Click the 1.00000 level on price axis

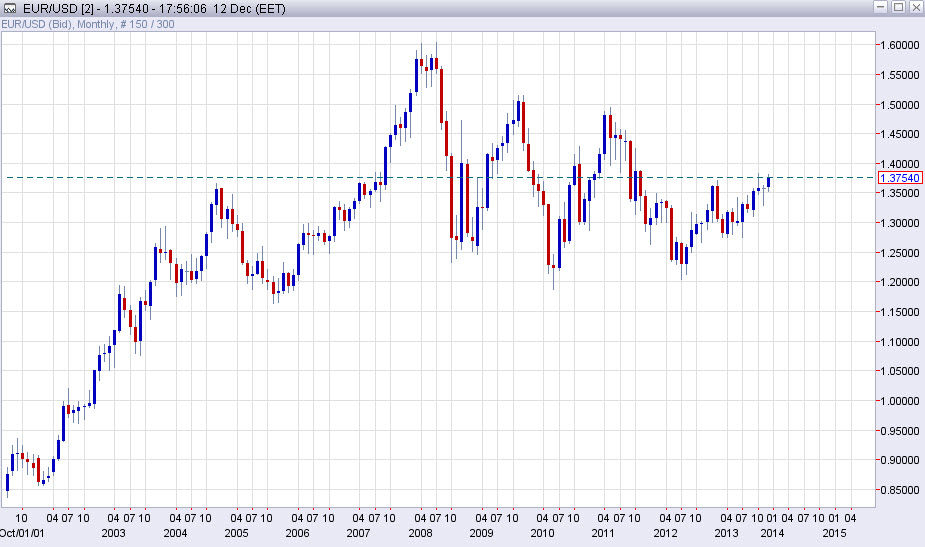pos(899,401)
